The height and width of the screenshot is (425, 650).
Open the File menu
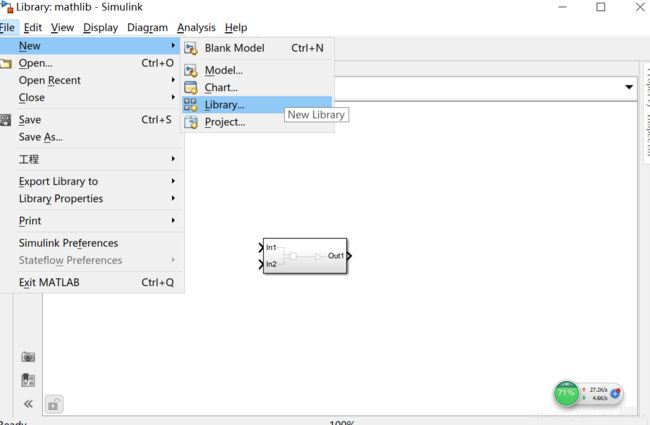7,28
